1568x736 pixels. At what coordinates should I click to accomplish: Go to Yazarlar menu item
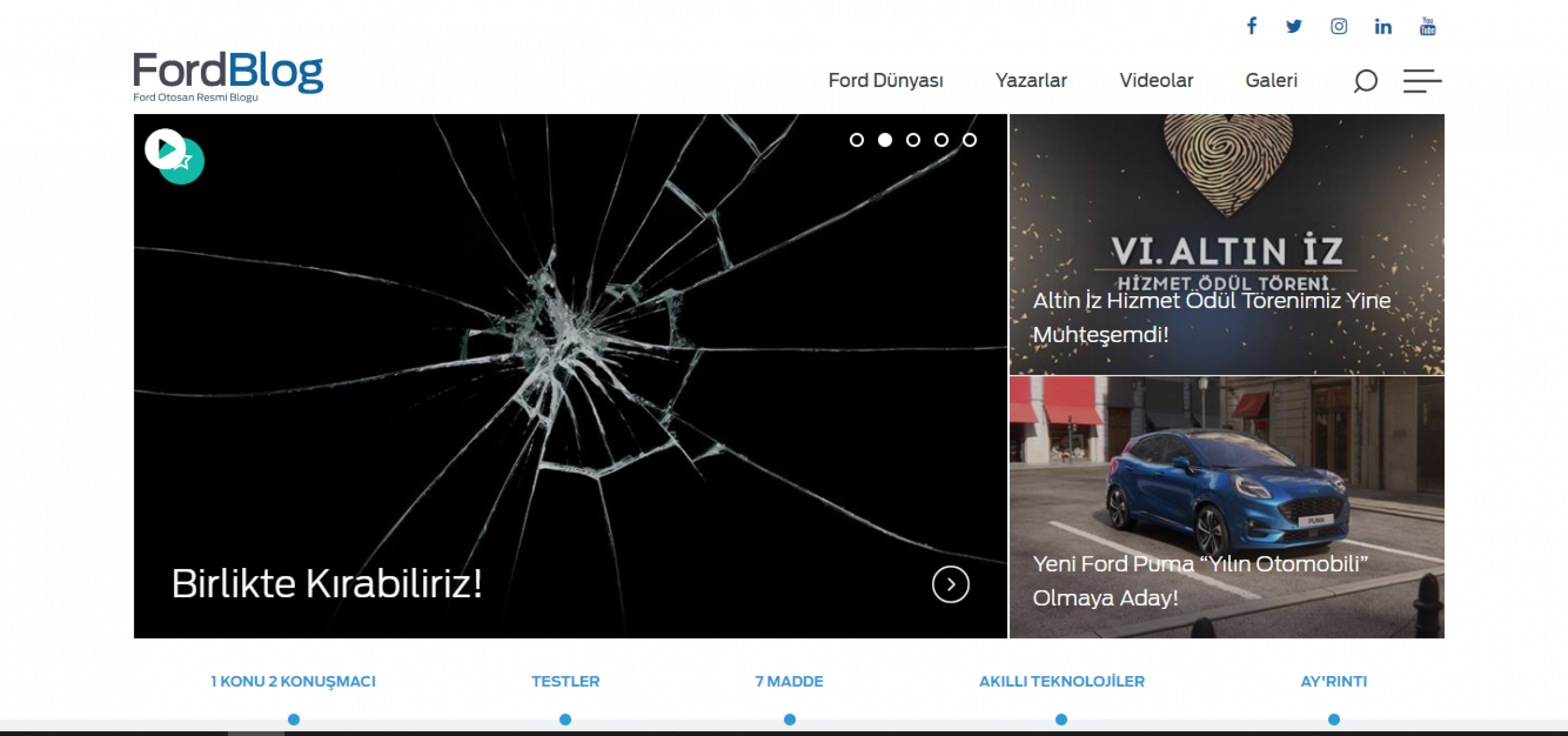tap(1031, 80)
